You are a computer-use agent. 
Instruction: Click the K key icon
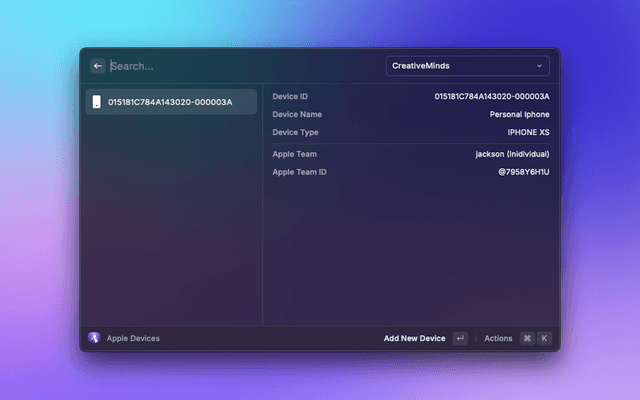pyautogui.click(x=544, y=338)
